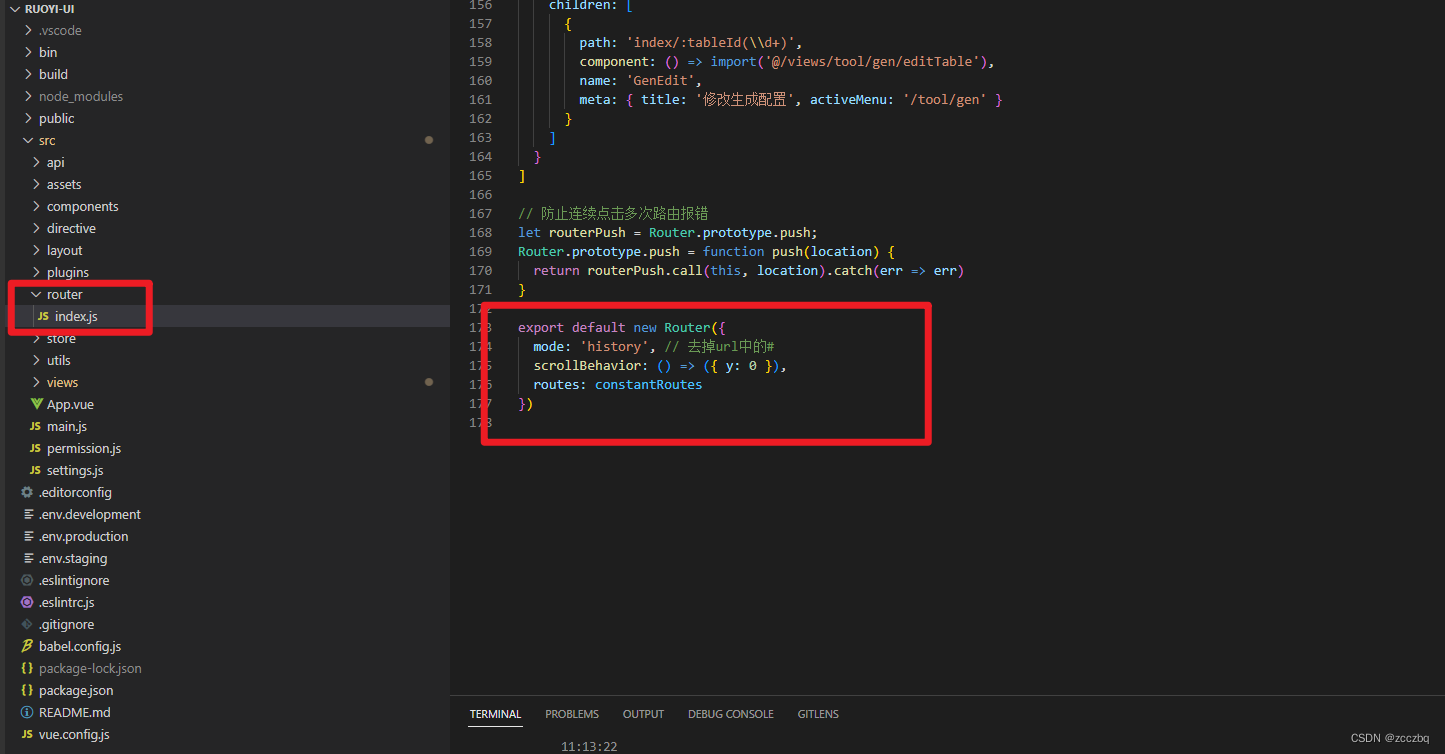Click the scrollBehavior property
Viewport: 1445px width, 754px height.
(x=587, y=366)
